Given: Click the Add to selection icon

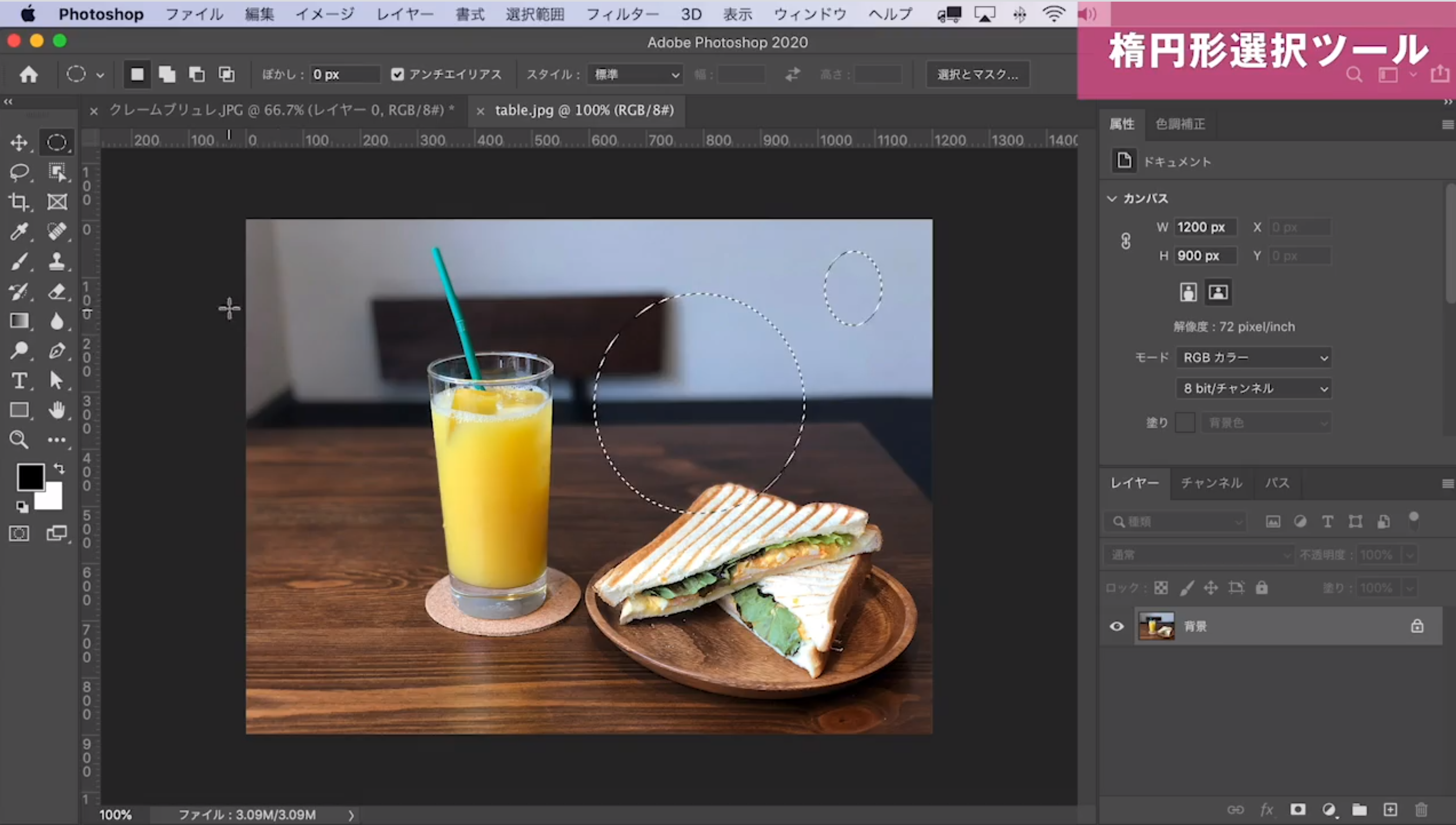Looking at the screenshot, I should (166, 74).
